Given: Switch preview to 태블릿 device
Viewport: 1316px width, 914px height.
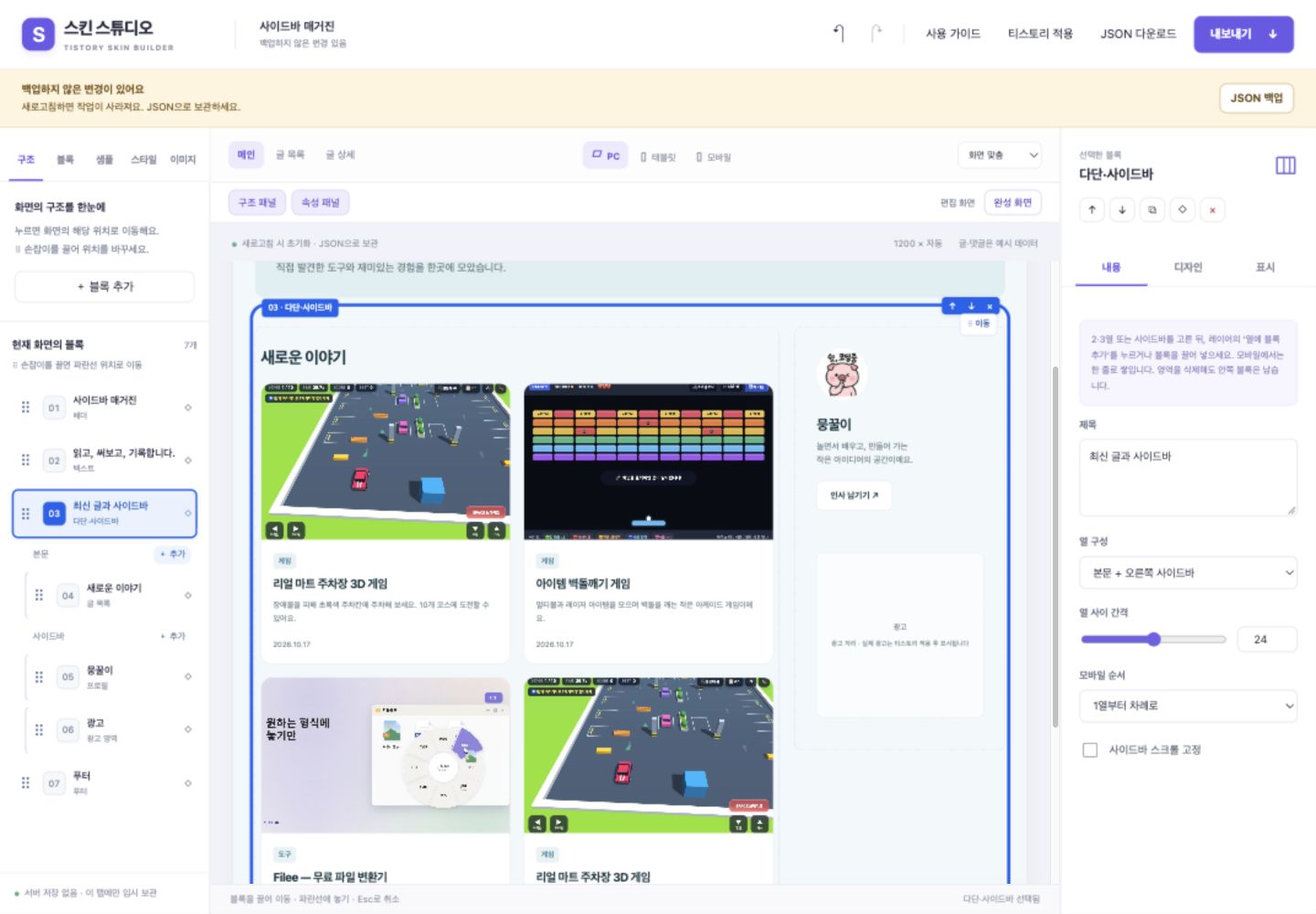Looking at the screenshot, I should point(658,156).
